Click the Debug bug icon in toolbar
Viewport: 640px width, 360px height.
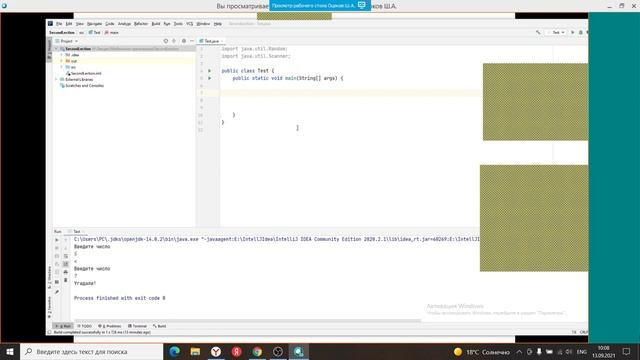pos(580,32)
